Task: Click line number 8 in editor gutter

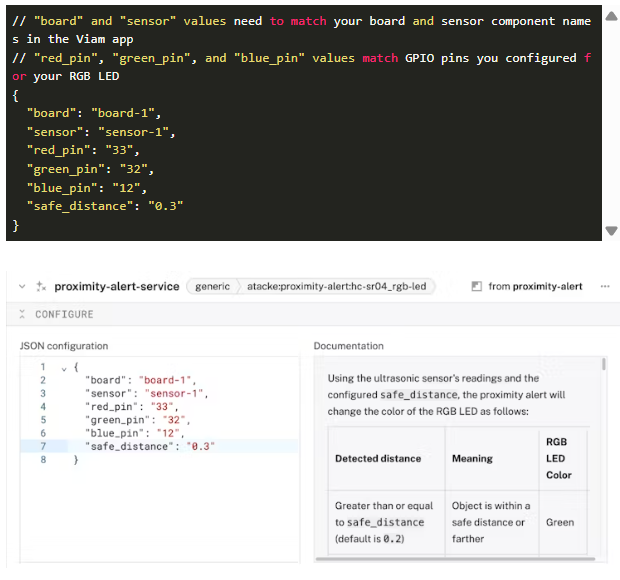Action: point(43,459)
